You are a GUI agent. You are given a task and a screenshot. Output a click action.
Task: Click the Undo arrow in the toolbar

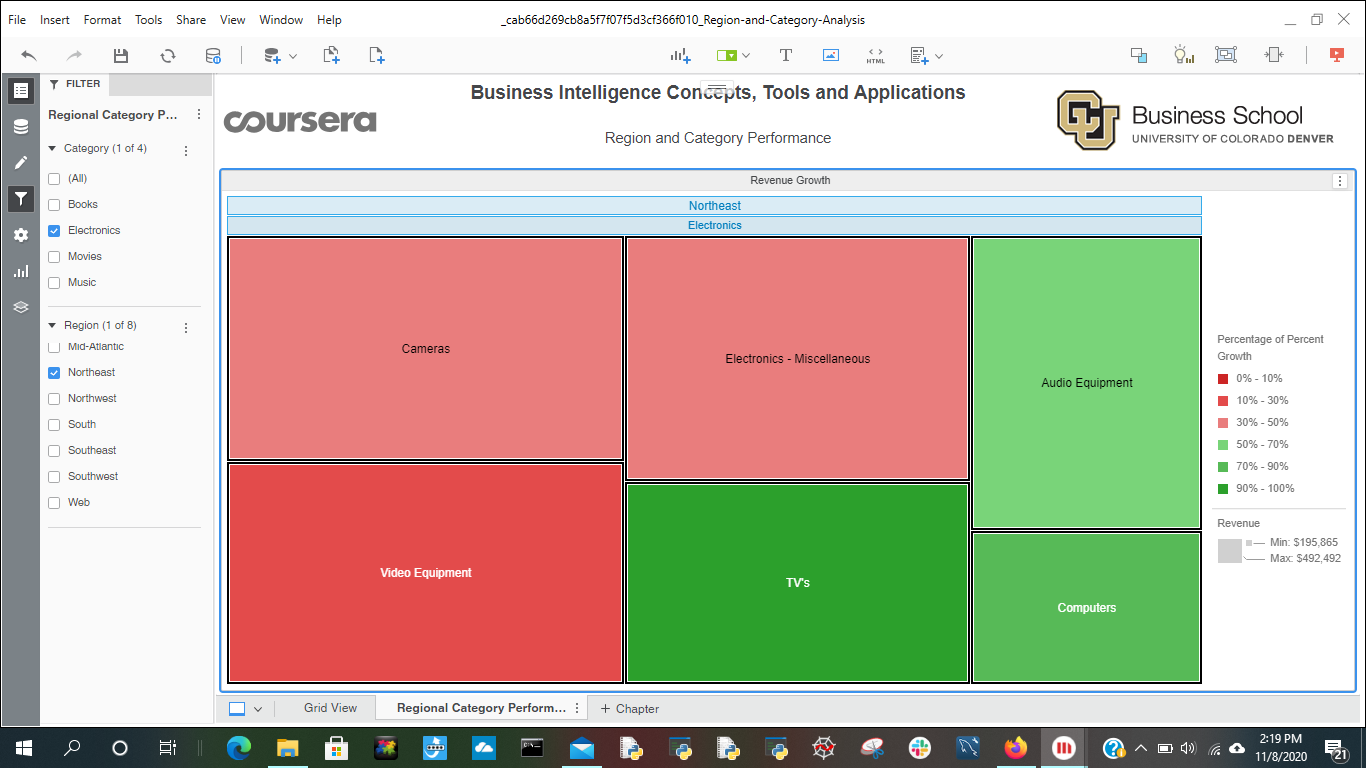click(29, 56)
